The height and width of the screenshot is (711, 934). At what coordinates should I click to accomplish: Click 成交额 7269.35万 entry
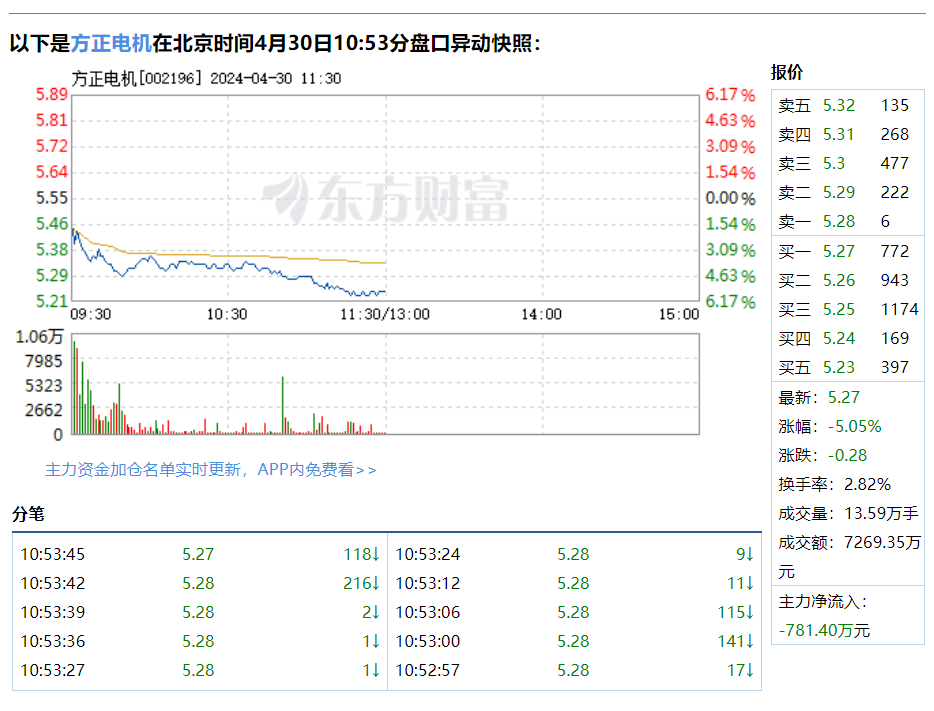click(x=849, y=557)
